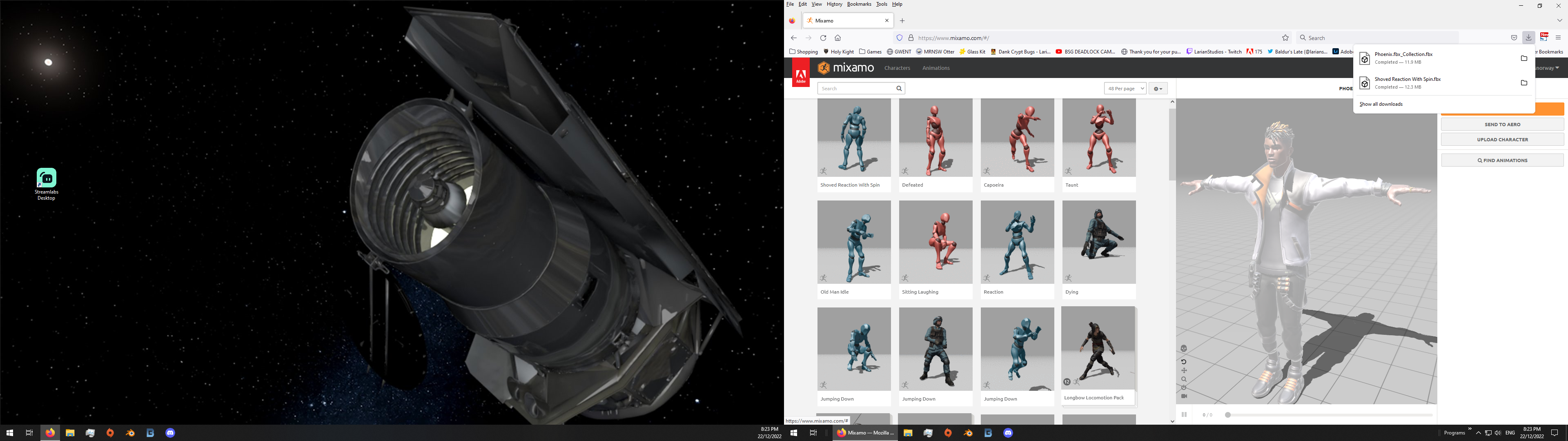Viewport: 1568px width, 441px height.
Task: Click Show all downloads in the downloads popup
Action: click(x=1381, y=104)
